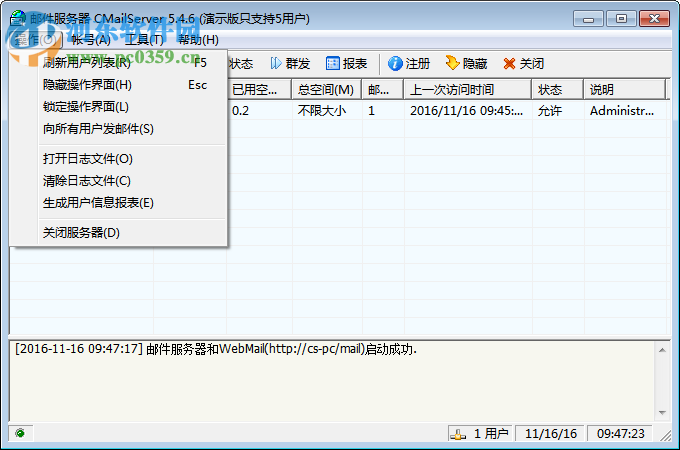Click the 说明 column header

(x=624, y=90)
